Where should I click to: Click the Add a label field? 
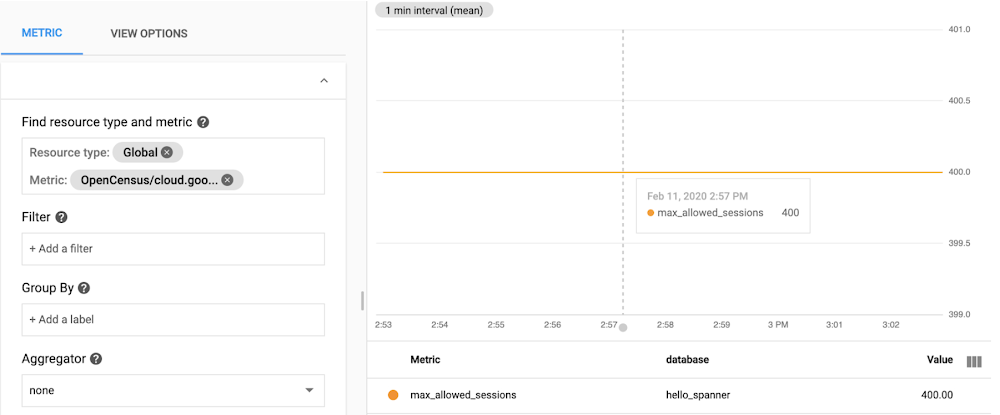coord(173,319)
